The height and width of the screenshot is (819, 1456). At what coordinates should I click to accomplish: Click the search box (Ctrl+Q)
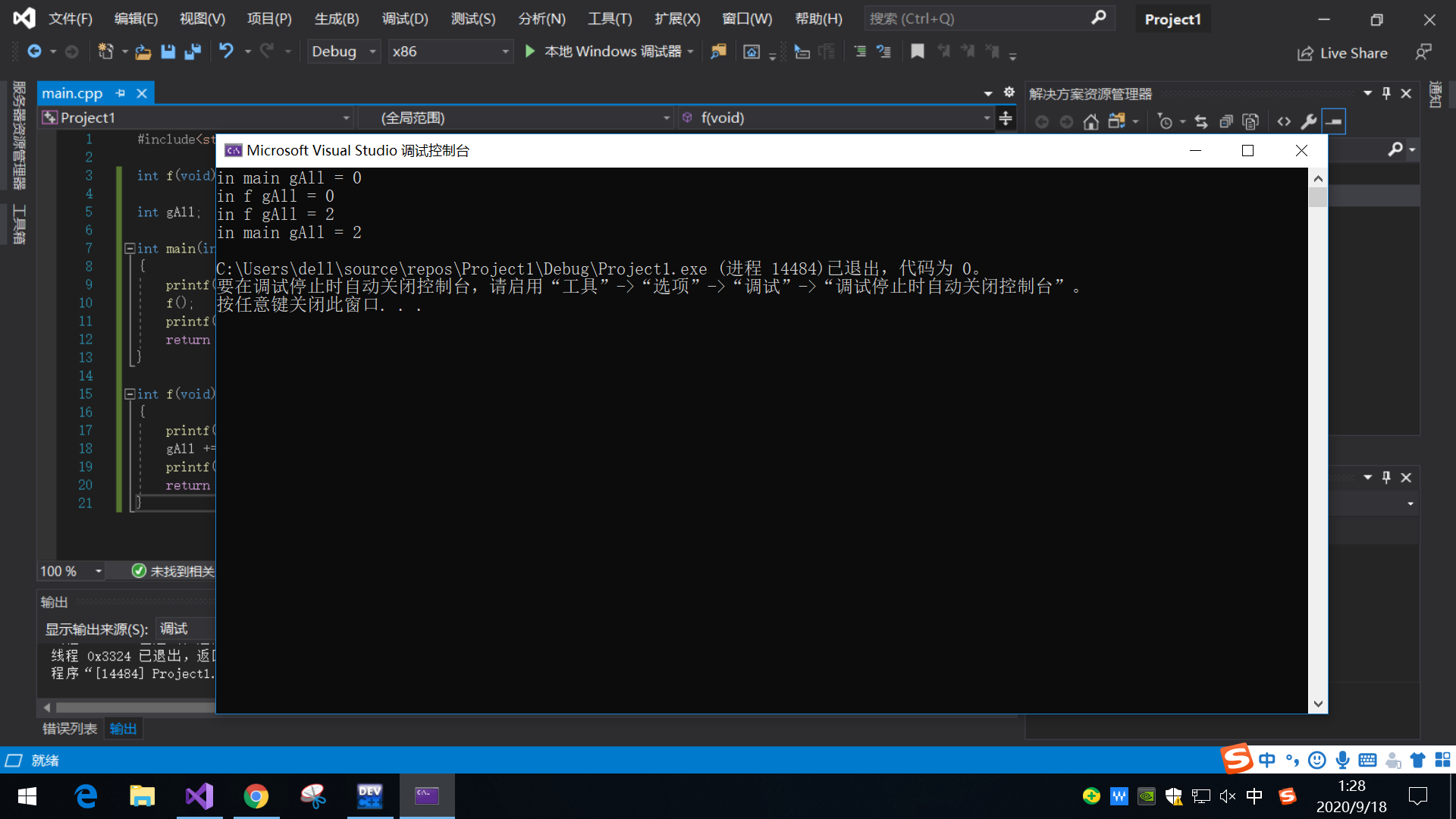coord(978,18)
